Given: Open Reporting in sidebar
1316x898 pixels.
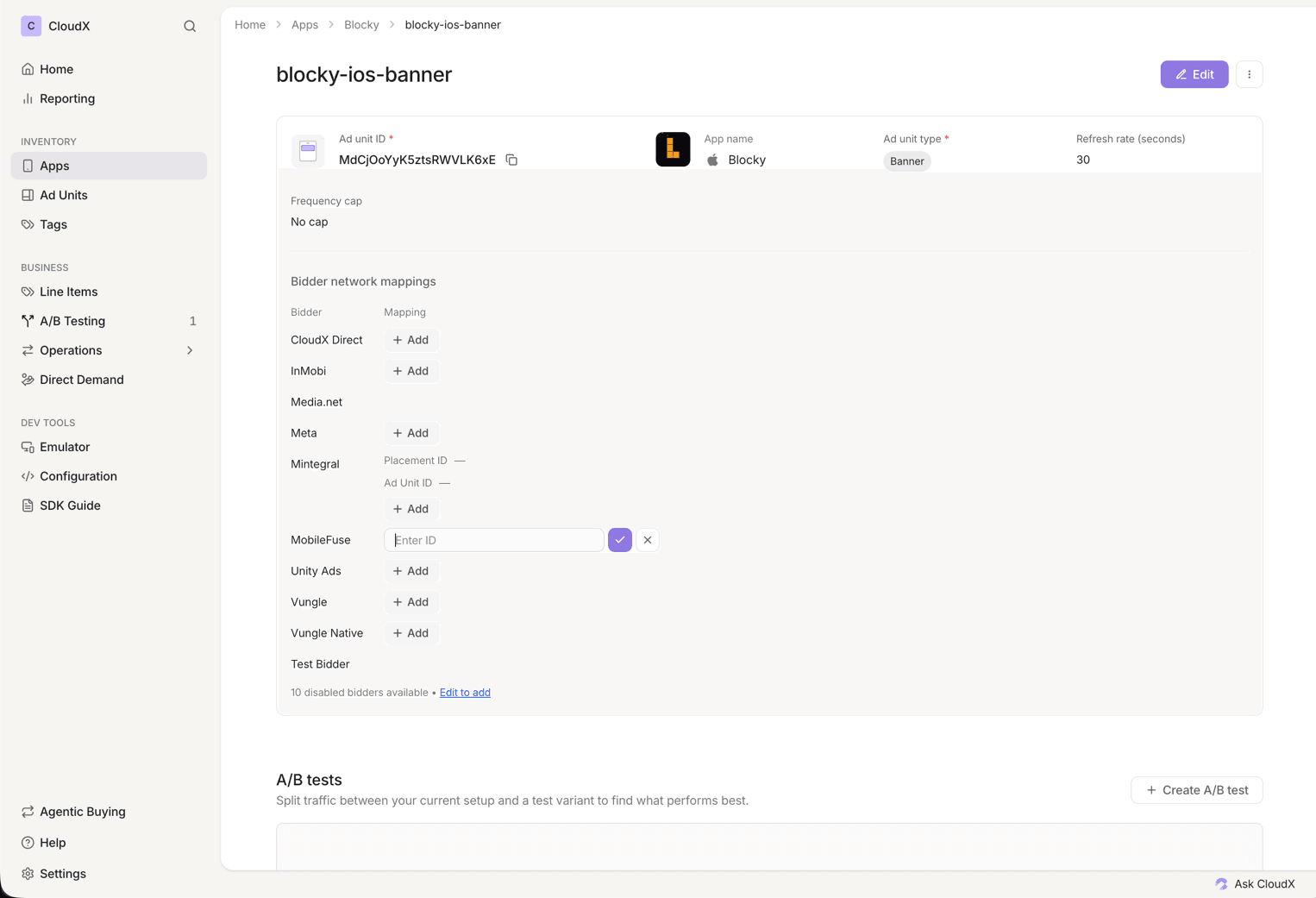Looking at the screenshot, I should [109, 98].
